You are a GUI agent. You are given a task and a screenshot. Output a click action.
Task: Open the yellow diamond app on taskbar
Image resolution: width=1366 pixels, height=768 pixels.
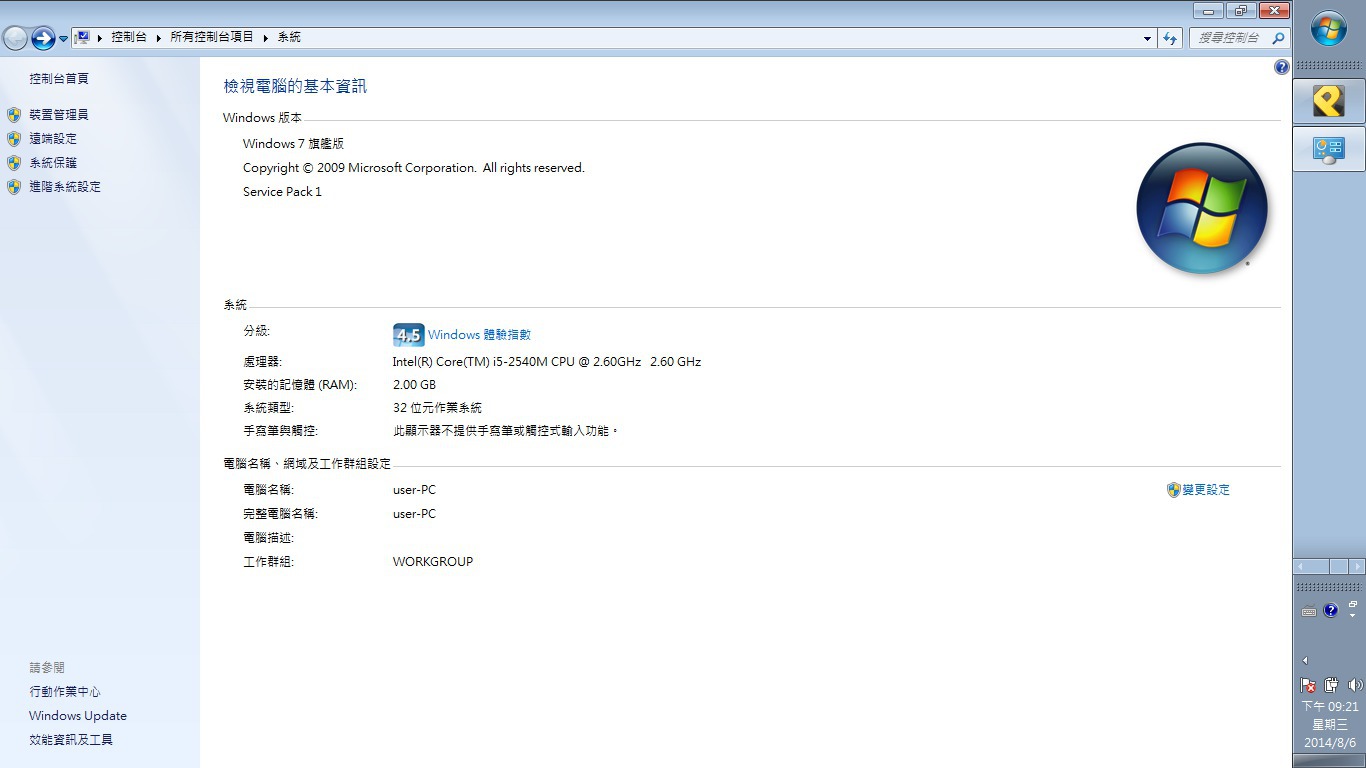click(1329, 101)
